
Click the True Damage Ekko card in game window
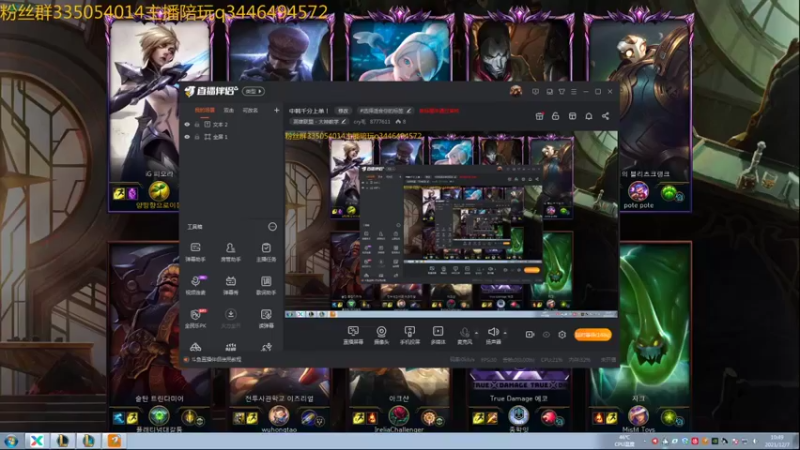pyautogui.click(x=519, y=399)
